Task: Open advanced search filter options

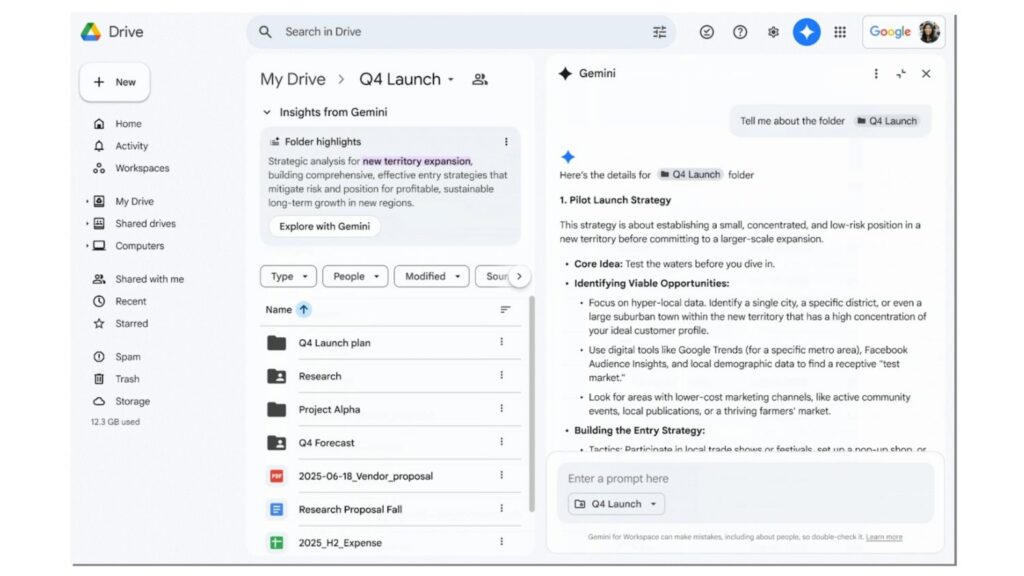Action: pyautogui.click(x=659, y=31)
